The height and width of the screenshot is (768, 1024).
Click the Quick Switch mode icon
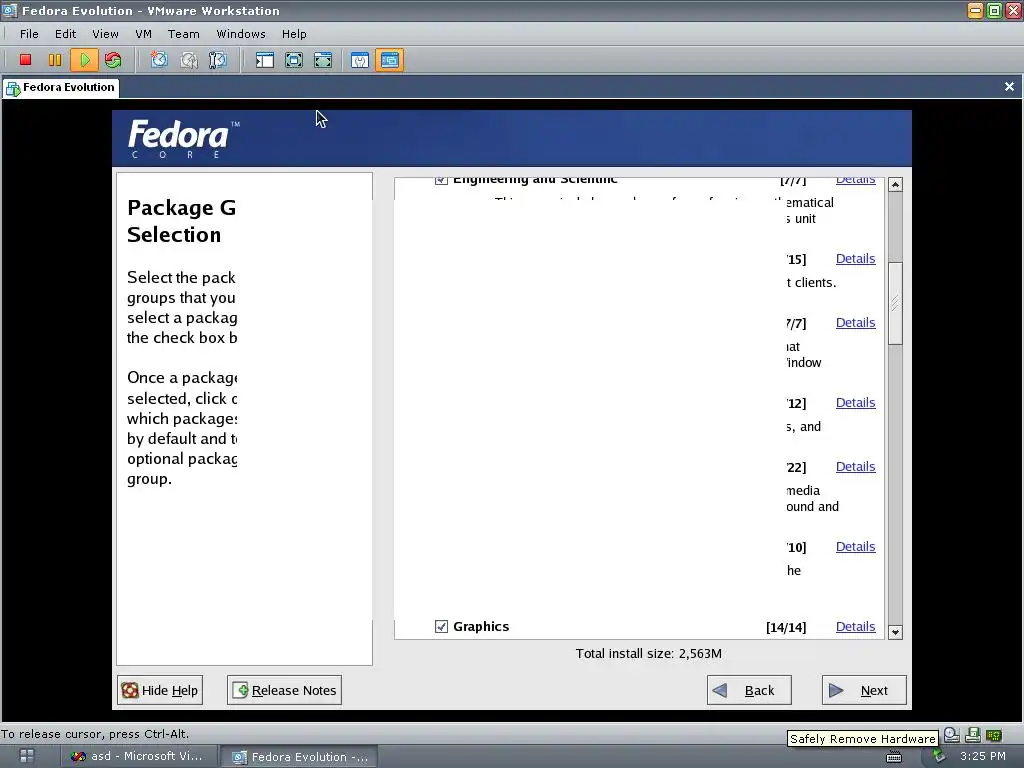coord(294,60)
